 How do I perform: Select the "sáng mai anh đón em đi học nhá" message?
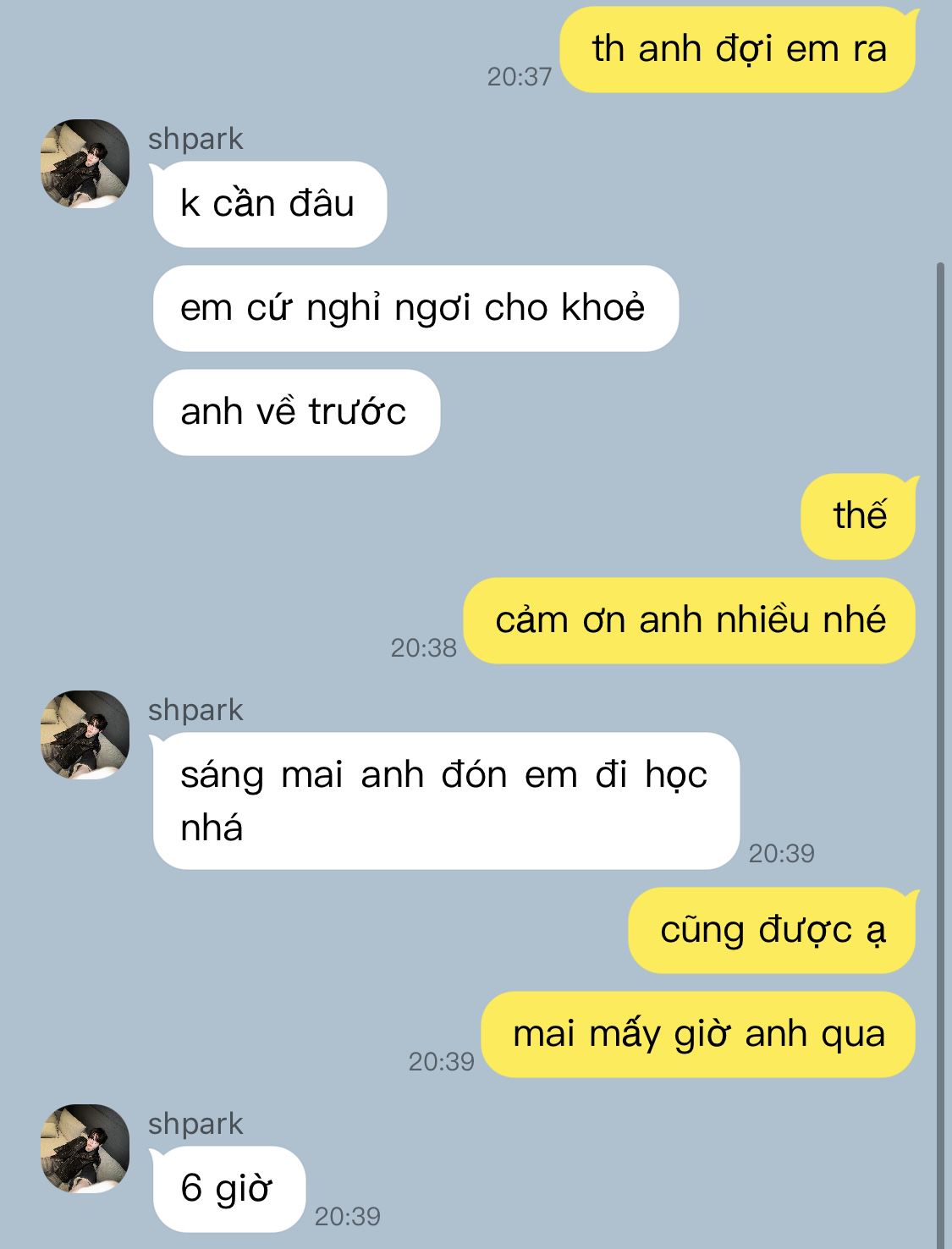445,801
